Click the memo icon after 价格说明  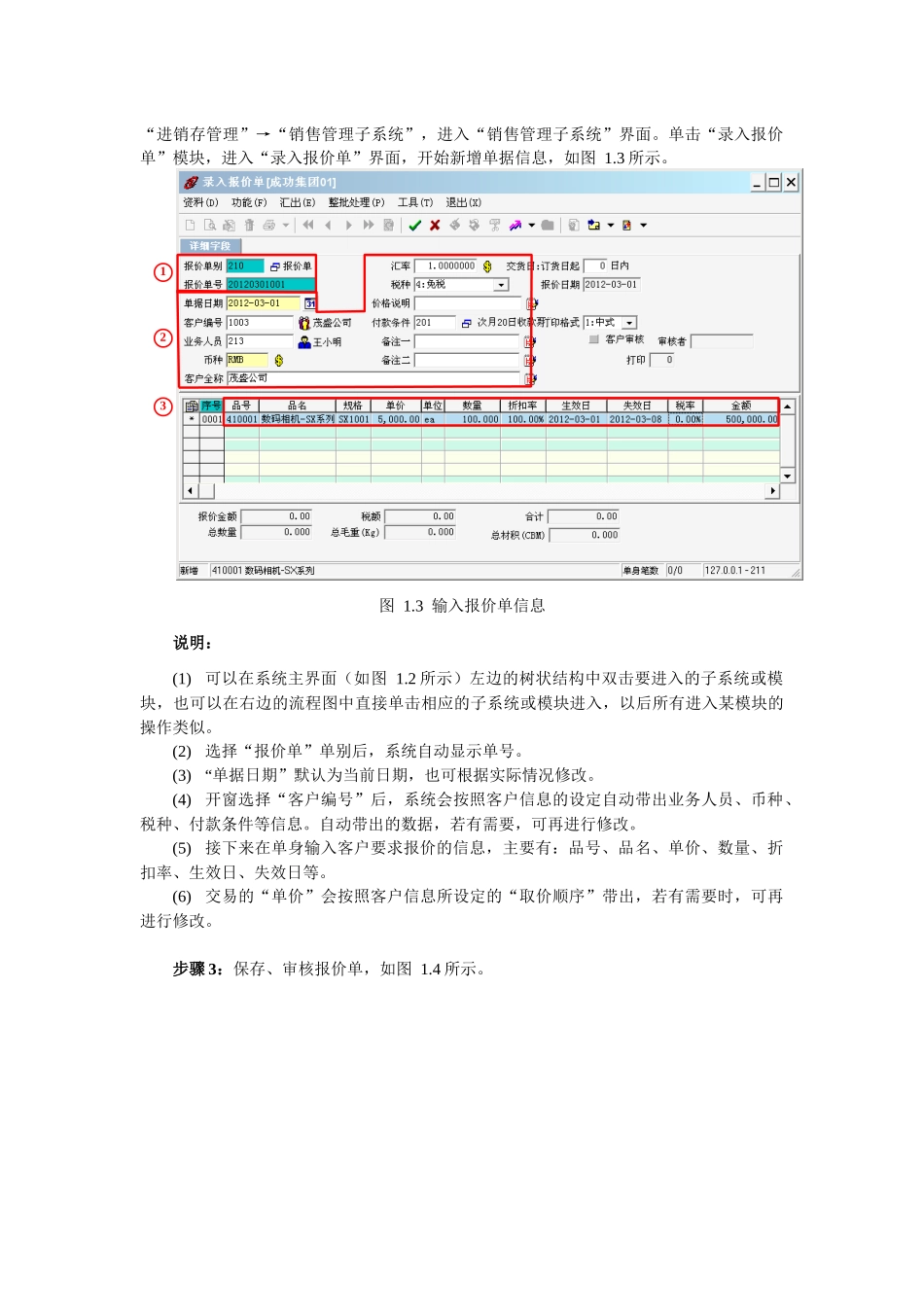click(531, 304)
